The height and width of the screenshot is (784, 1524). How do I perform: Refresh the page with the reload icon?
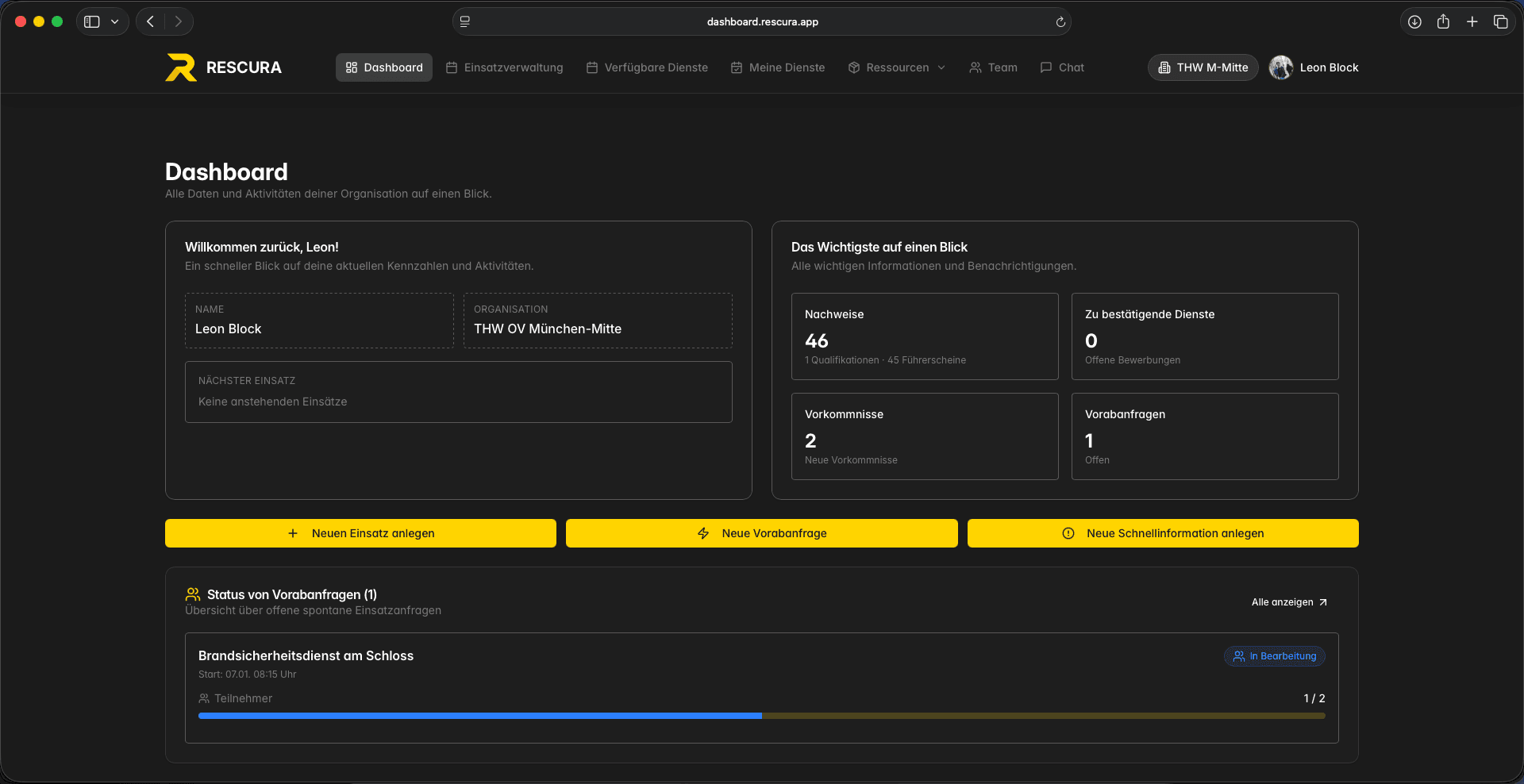[x=1060, y=21]
